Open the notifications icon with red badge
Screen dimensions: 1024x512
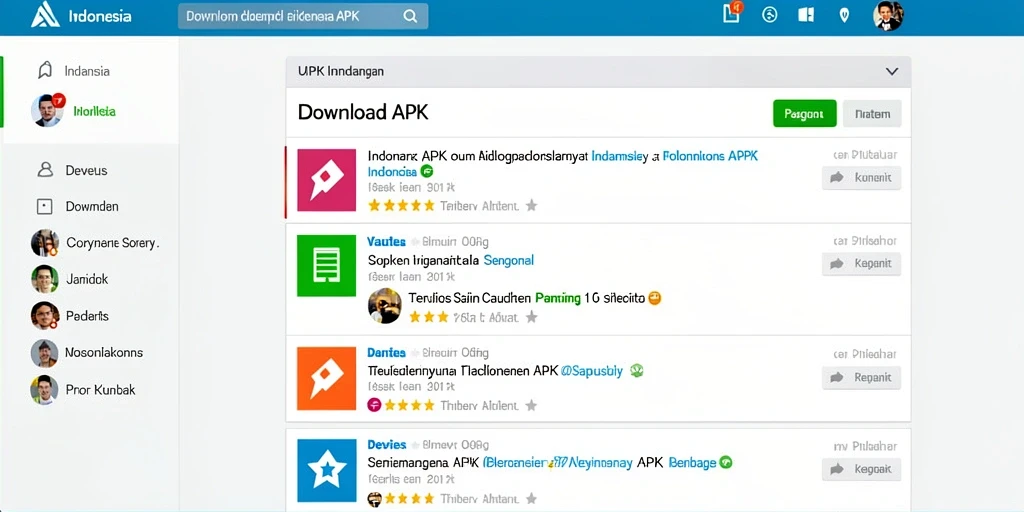coord(733,12)
